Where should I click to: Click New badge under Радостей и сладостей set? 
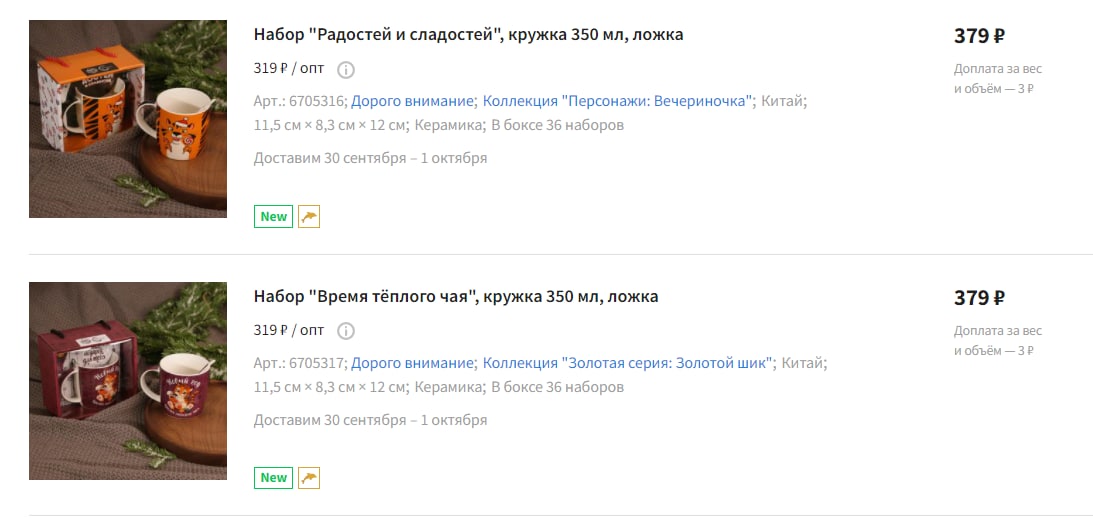(x=273, y=217)
